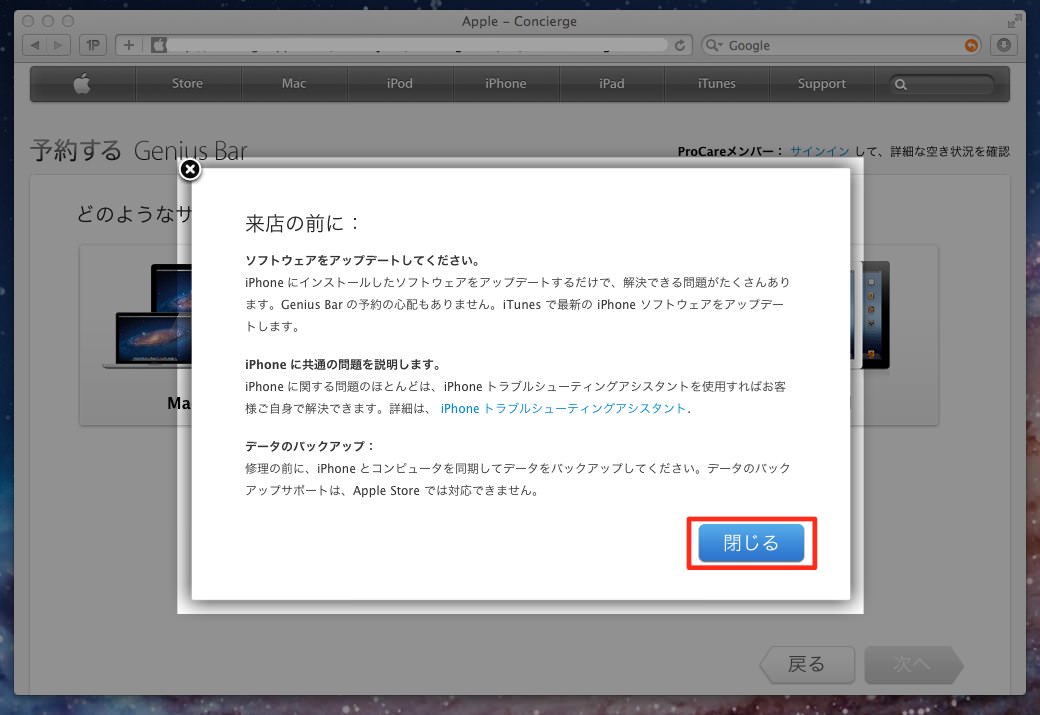Screen dimensions: 1040x715
Task: Open the iPad tab in navigation
Action: (x=612, y=84)
